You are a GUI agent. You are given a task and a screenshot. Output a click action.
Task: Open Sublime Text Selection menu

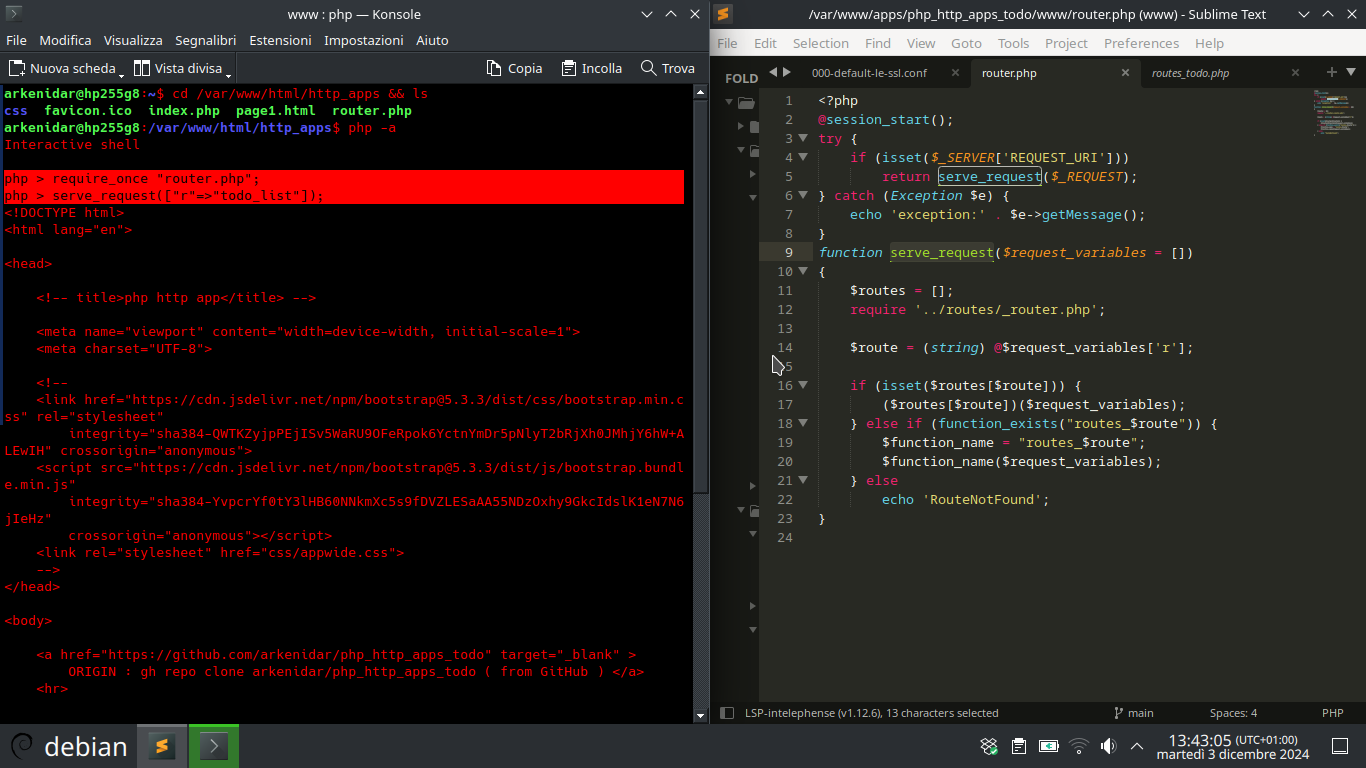(820, 43)
